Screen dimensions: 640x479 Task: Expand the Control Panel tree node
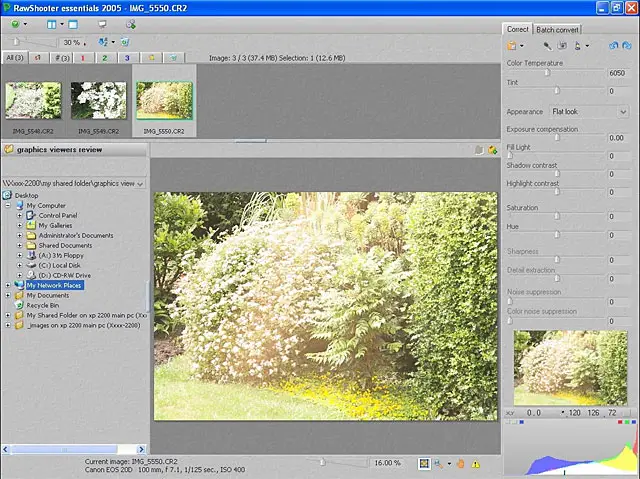[20, 215]
